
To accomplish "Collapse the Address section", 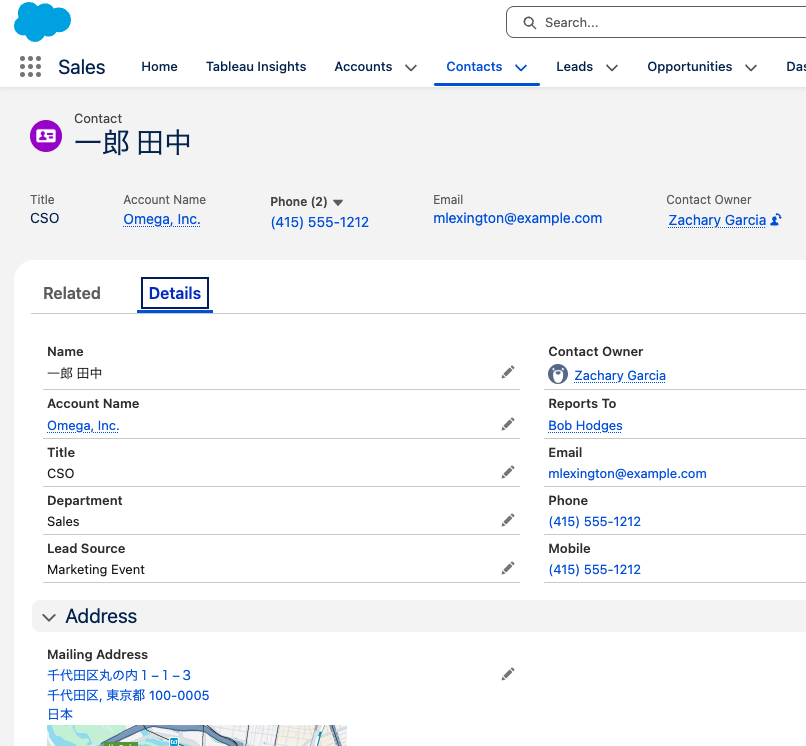I will 49,617.
